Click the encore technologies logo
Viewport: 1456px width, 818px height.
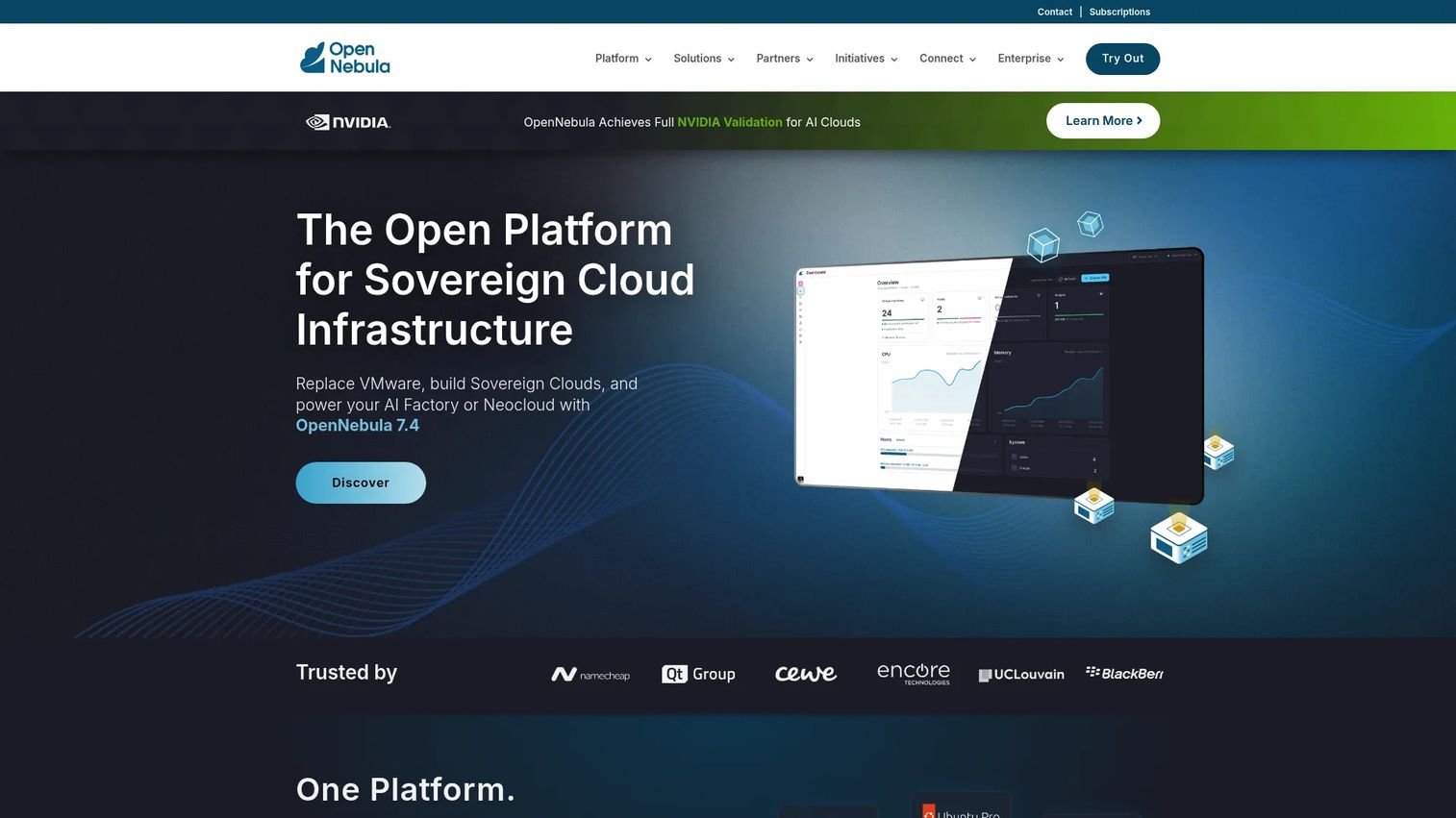pyautogui.click(x=914, y=674)
